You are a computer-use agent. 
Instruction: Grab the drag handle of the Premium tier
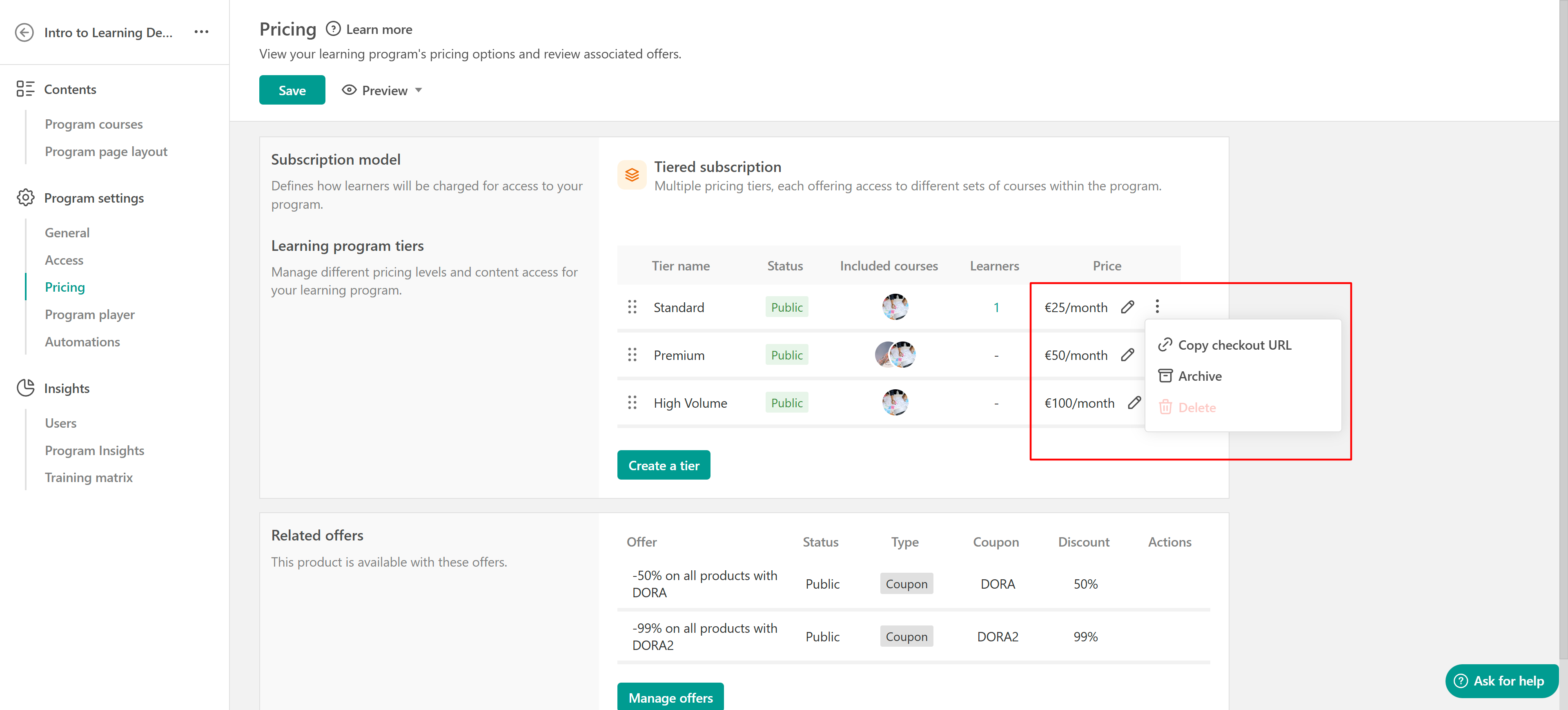coord(632,355)
